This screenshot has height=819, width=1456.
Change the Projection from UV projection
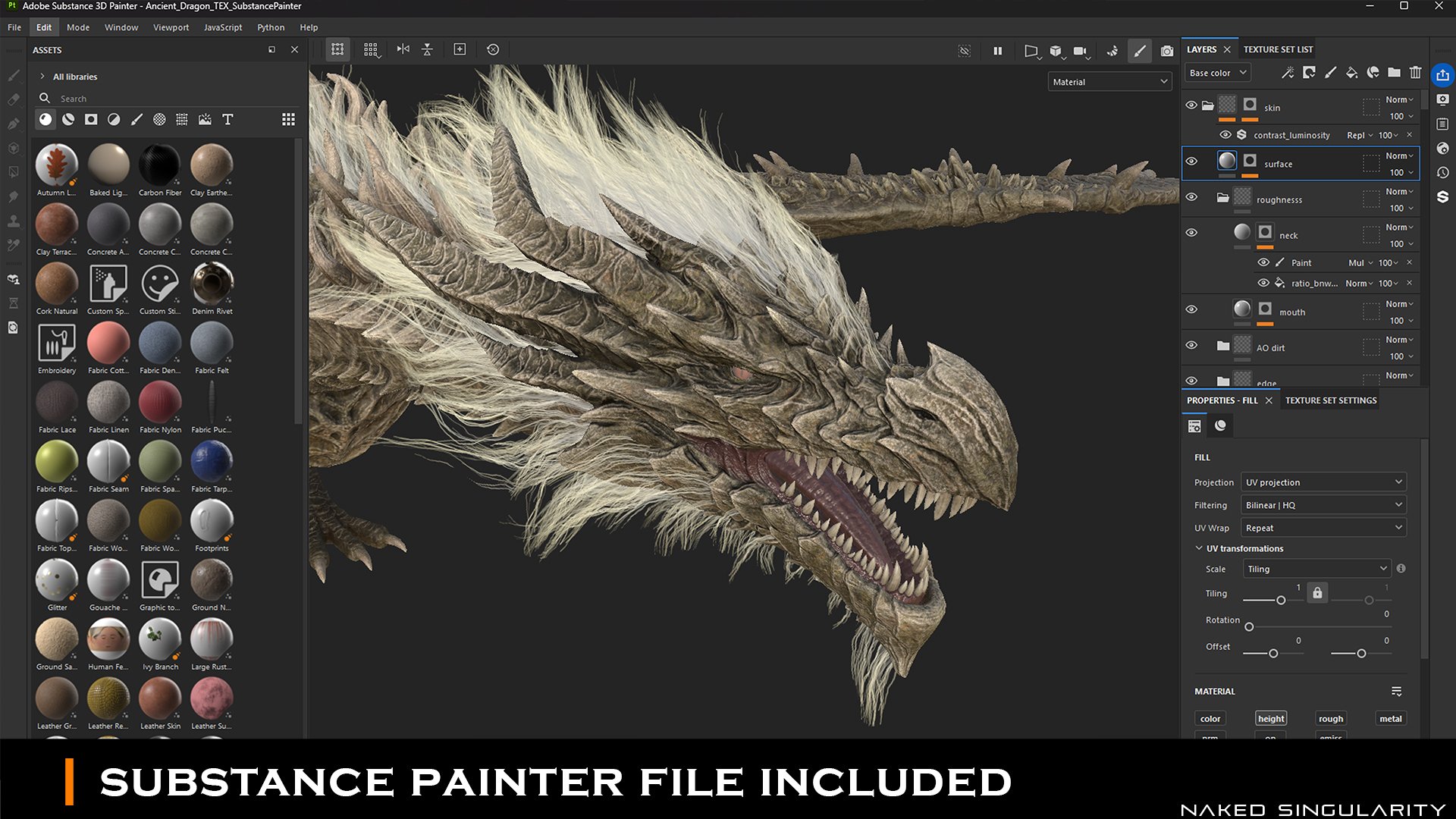coord(1323,482)
